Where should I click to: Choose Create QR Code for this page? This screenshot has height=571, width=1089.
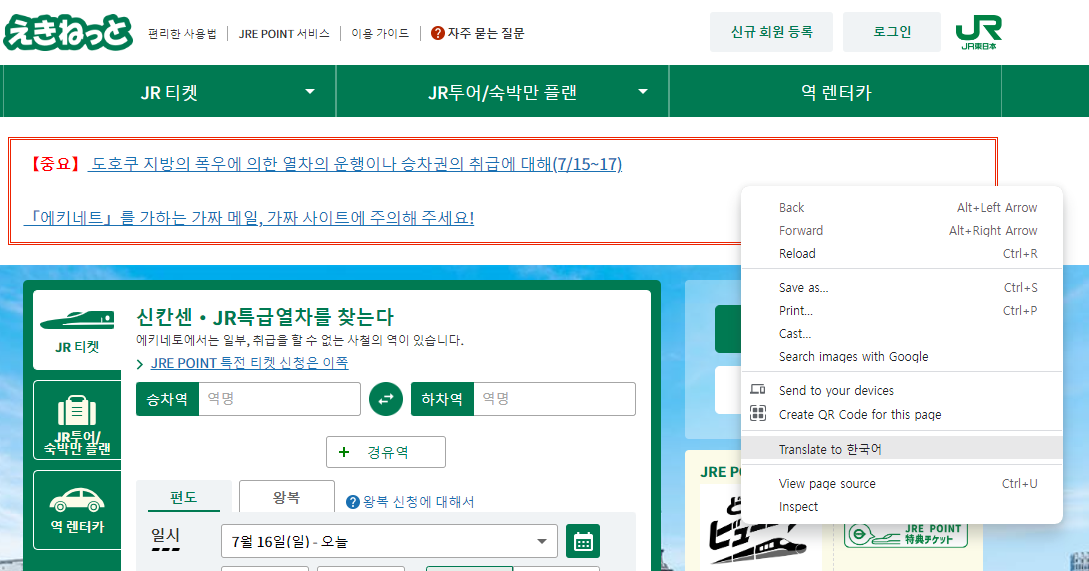point(901,415)
